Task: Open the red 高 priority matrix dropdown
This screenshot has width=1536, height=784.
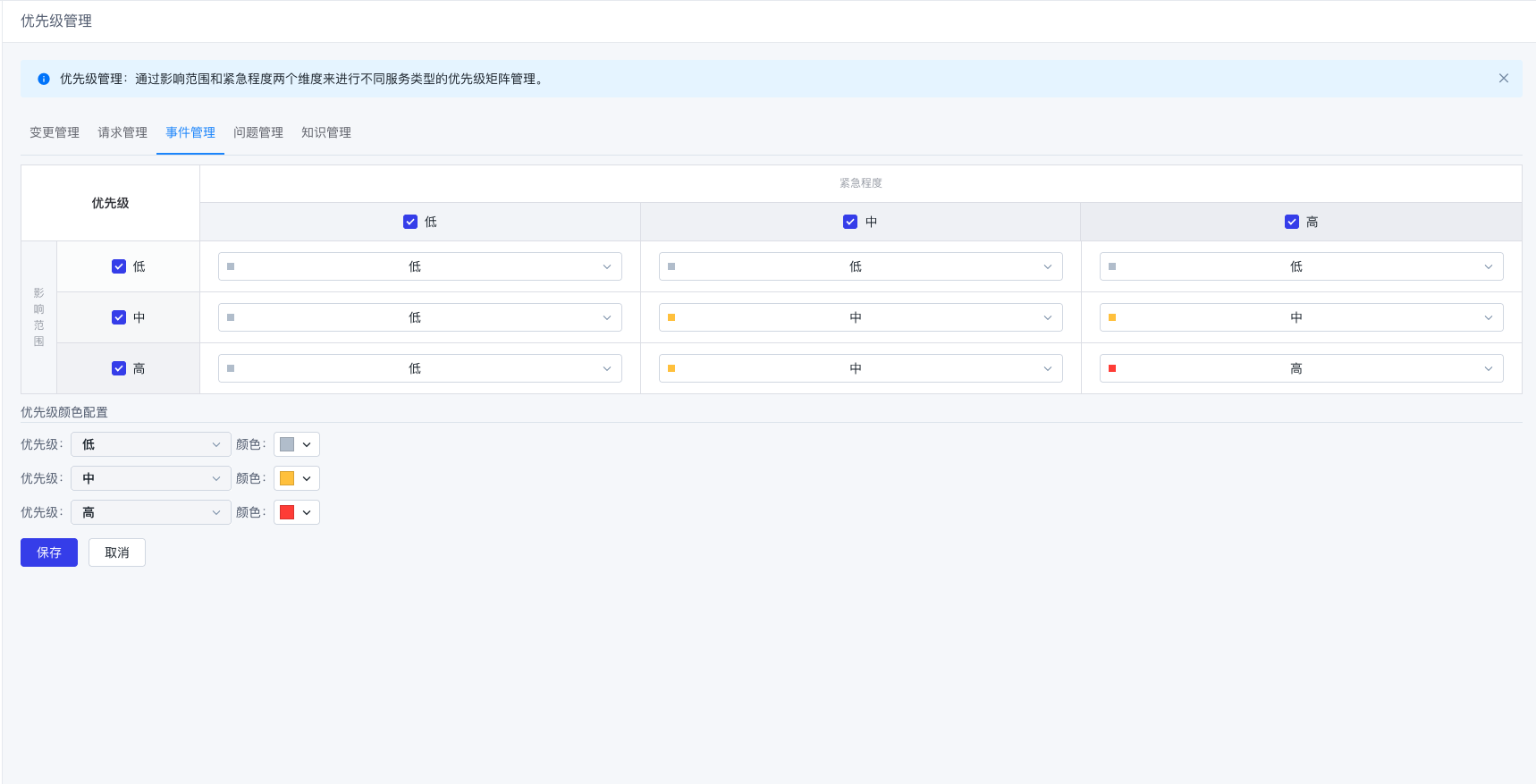Action: [1301, 368]
